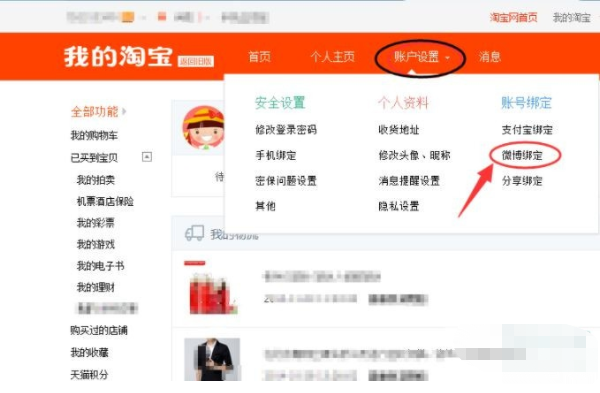Screen dimensions: 600x393
Task: Open 收货地址 settings
Action: point(399,130)
